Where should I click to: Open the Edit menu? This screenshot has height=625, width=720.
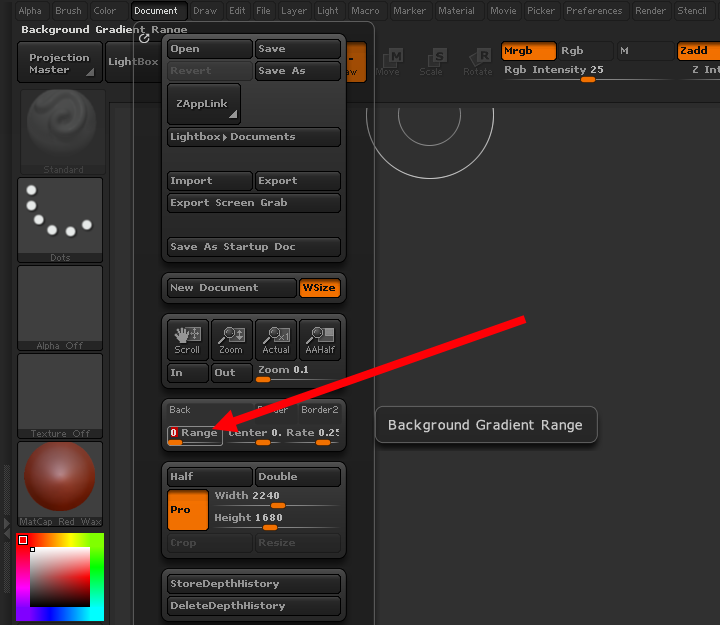coord(237,11)
